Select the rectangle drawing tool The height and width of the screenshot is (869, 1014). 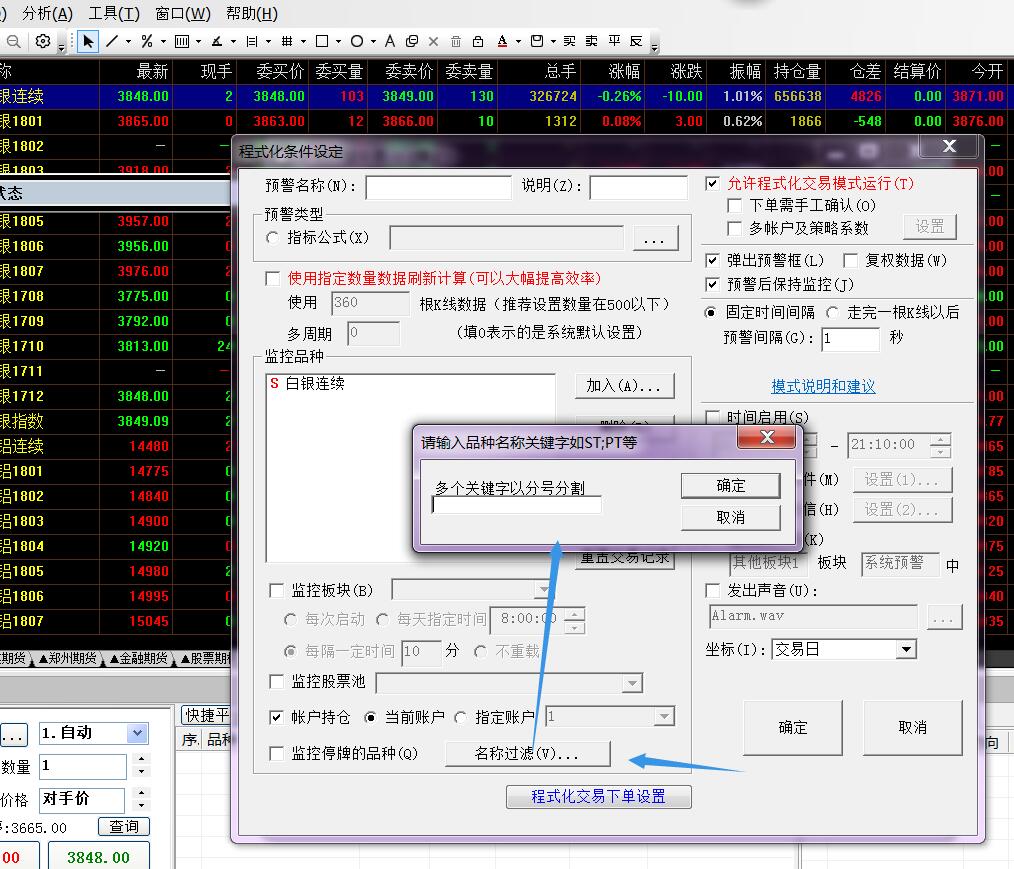(x=322, y=41)
